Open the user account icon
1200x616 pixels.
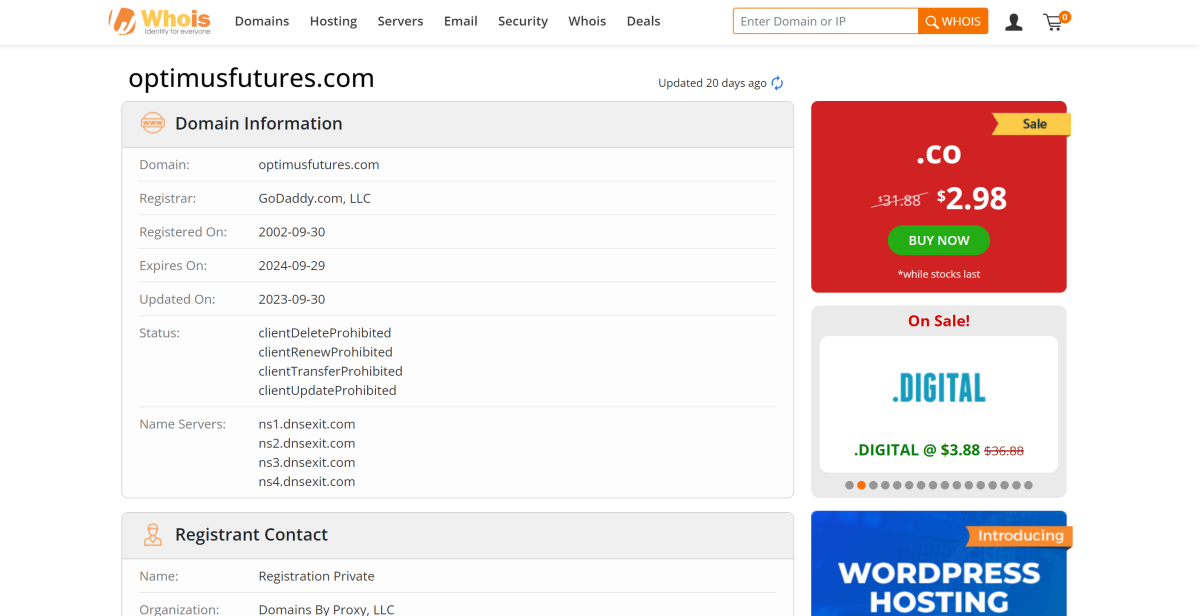click(x=1013, y=21)
